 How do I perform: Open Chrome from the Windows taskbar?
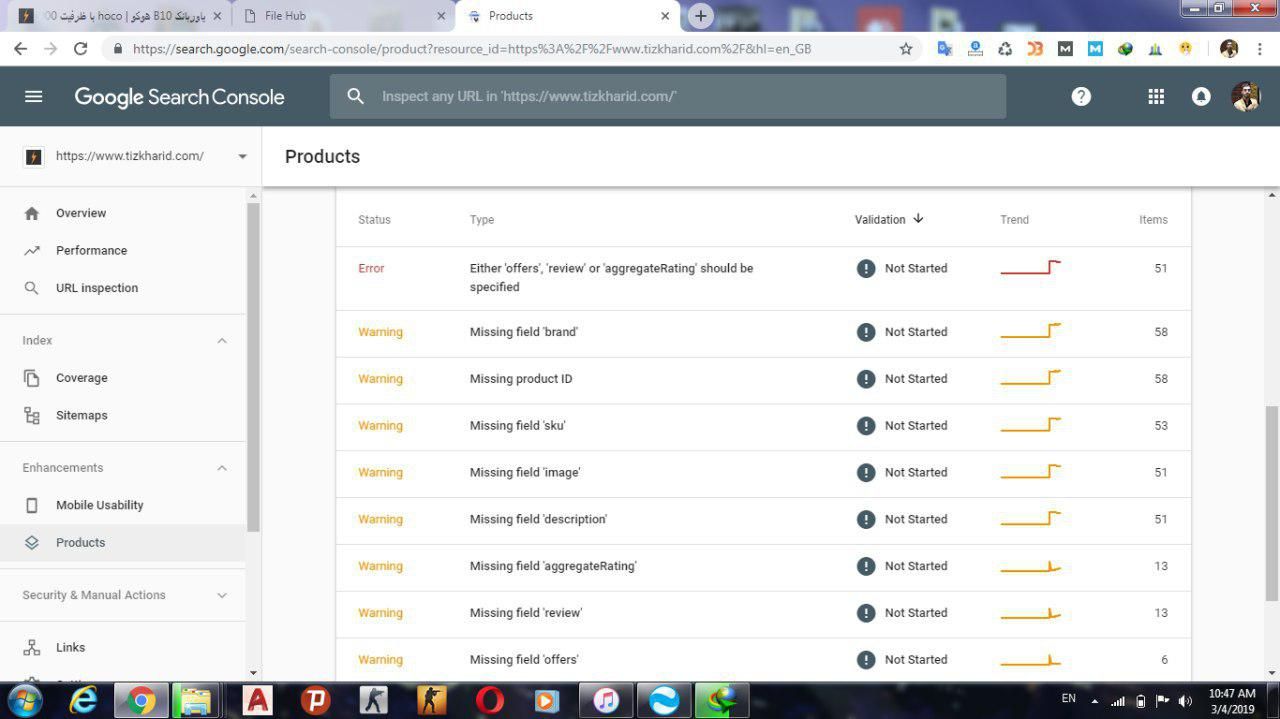(x=141, y=700)
